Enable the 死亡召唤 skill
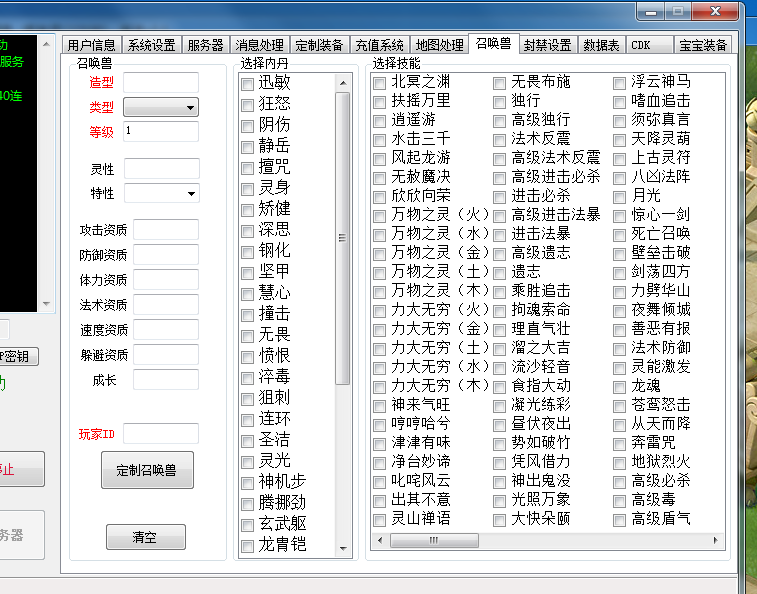 tap(619, 235)
